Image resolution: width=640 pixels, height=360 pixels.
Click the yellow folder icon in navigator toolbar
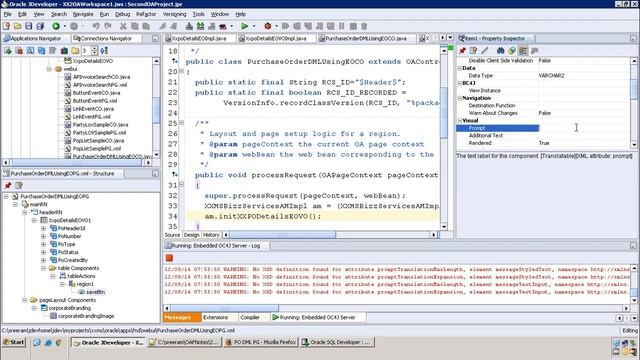(75, 51)
